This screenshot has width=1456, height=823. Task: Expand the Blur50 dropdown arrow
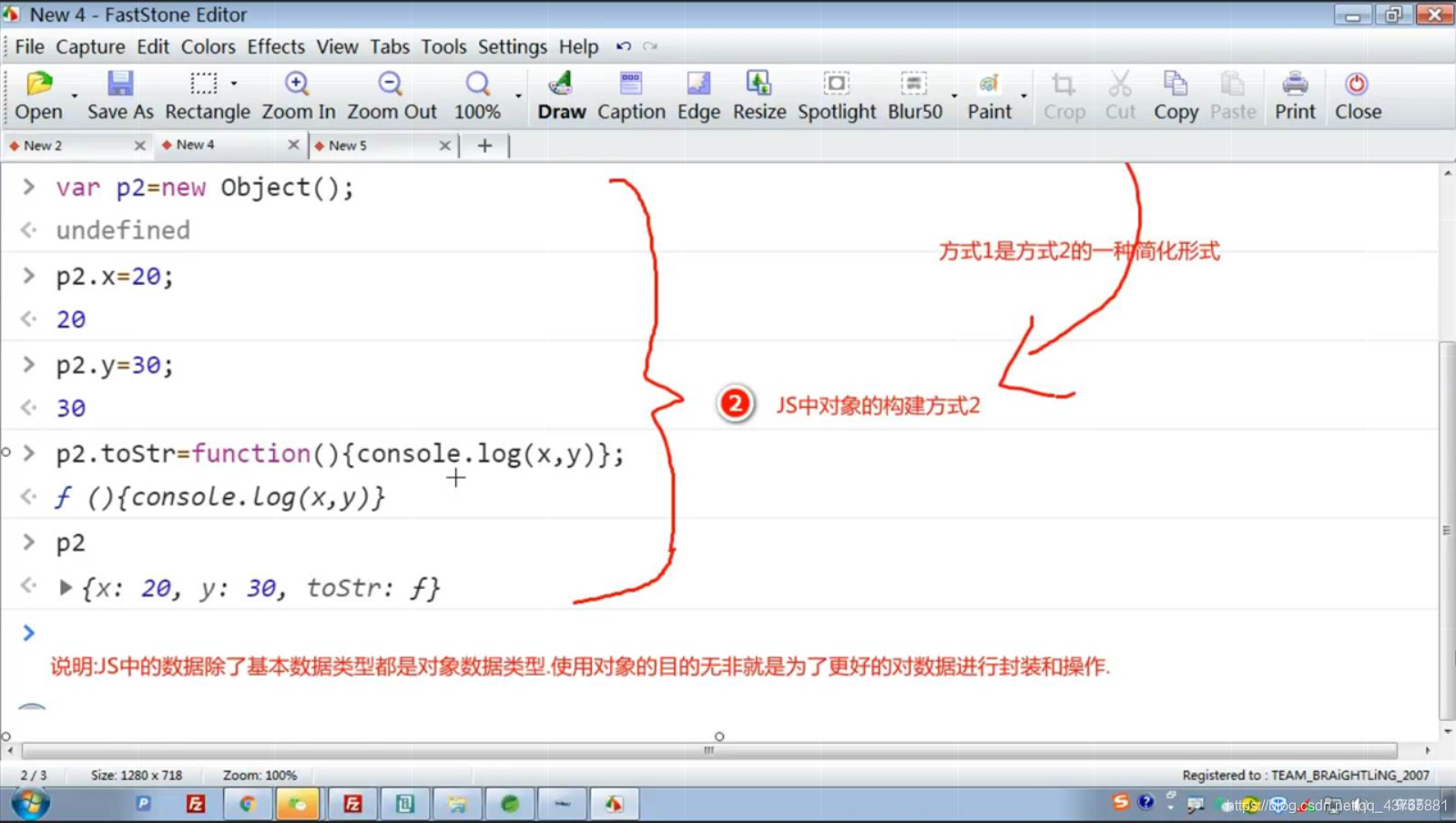954,95
